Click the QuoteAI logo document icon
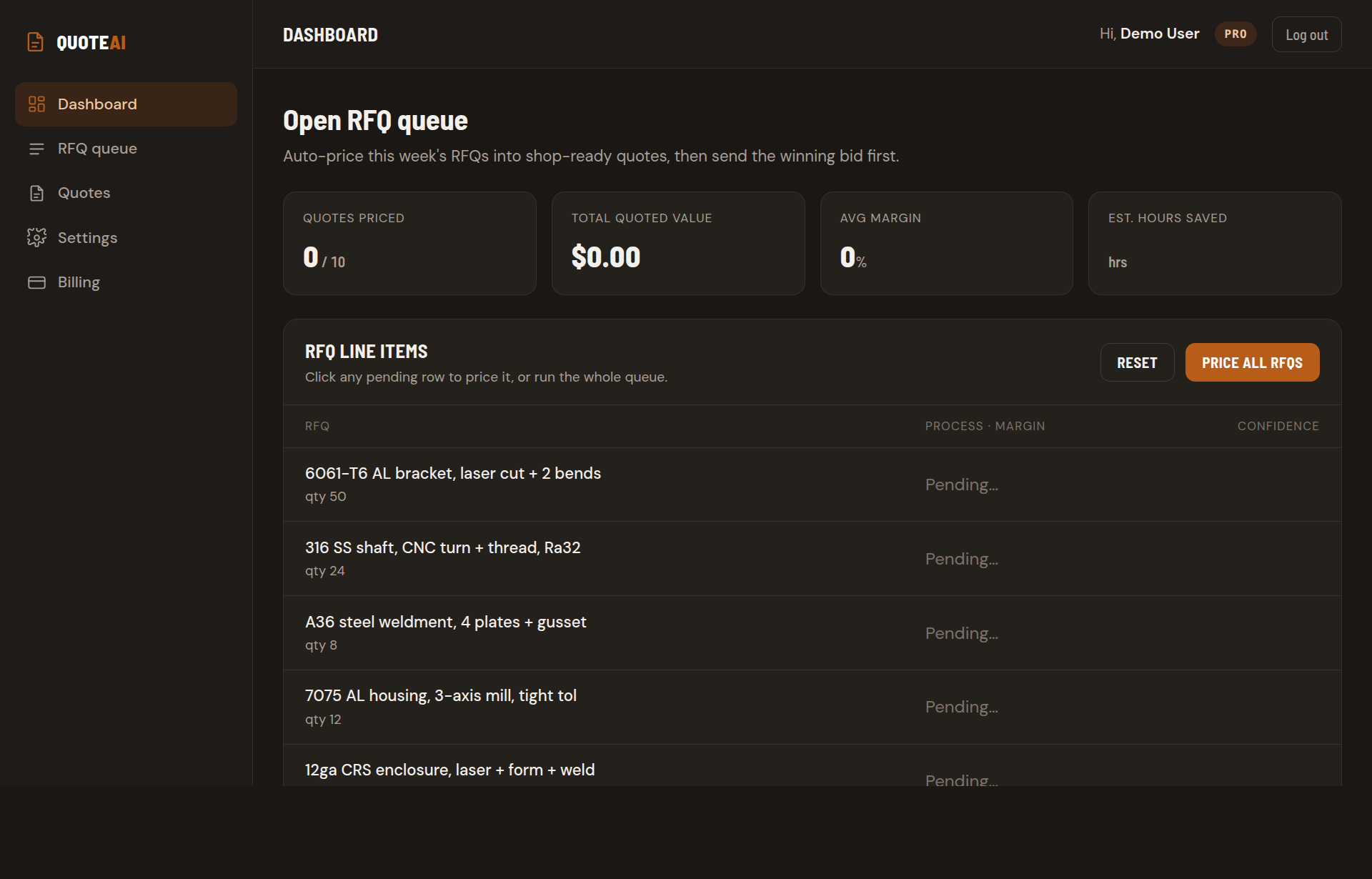 36,42
